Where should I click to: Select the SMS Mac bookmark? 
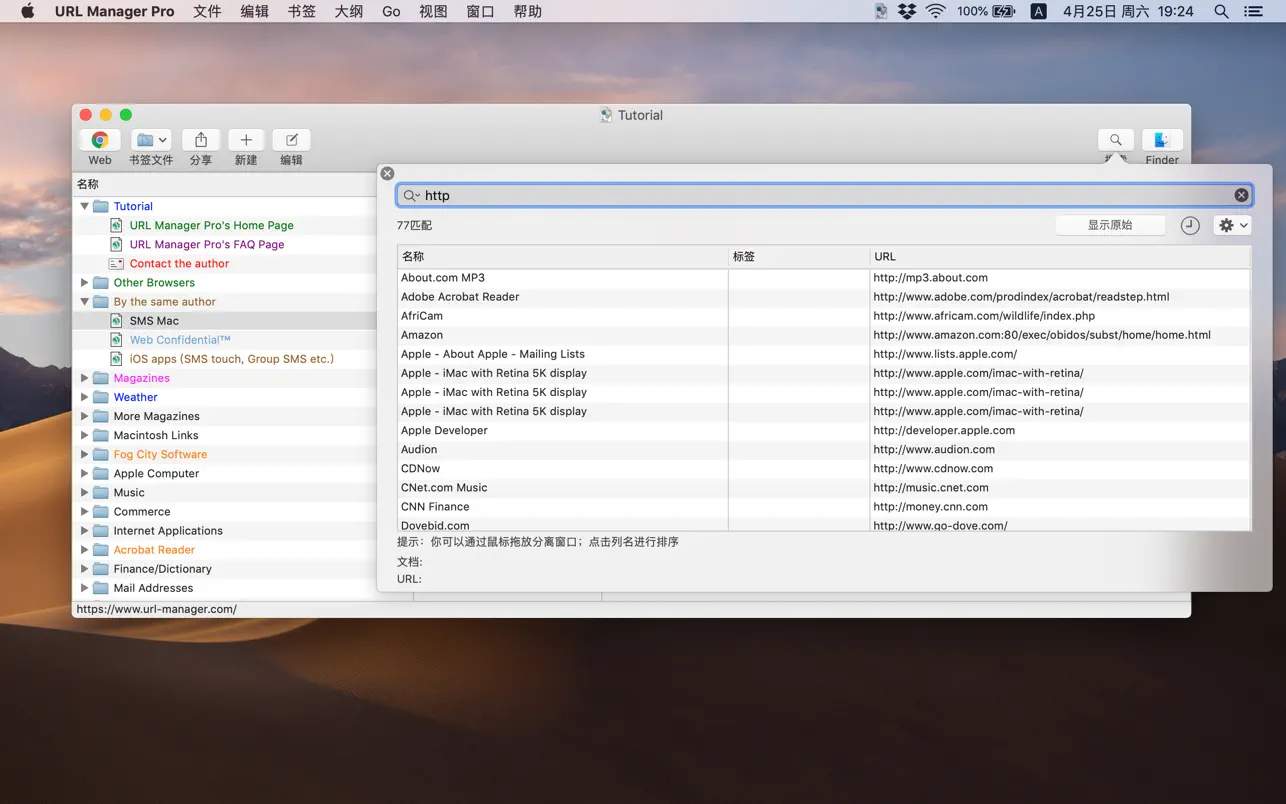coord(154,320)
